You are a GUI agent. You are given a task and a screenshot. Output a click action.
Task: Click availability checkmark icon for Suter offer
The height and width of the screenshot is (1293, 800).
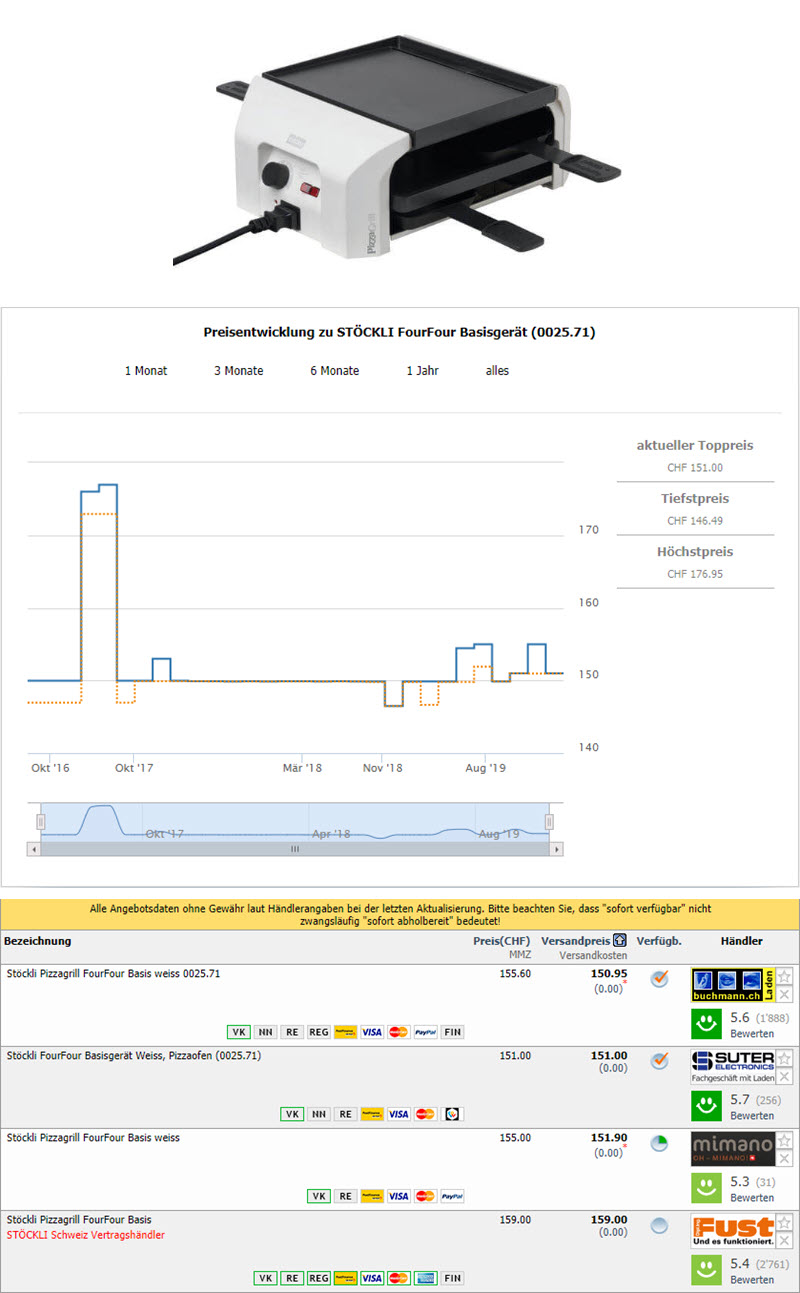point(659,1061)
